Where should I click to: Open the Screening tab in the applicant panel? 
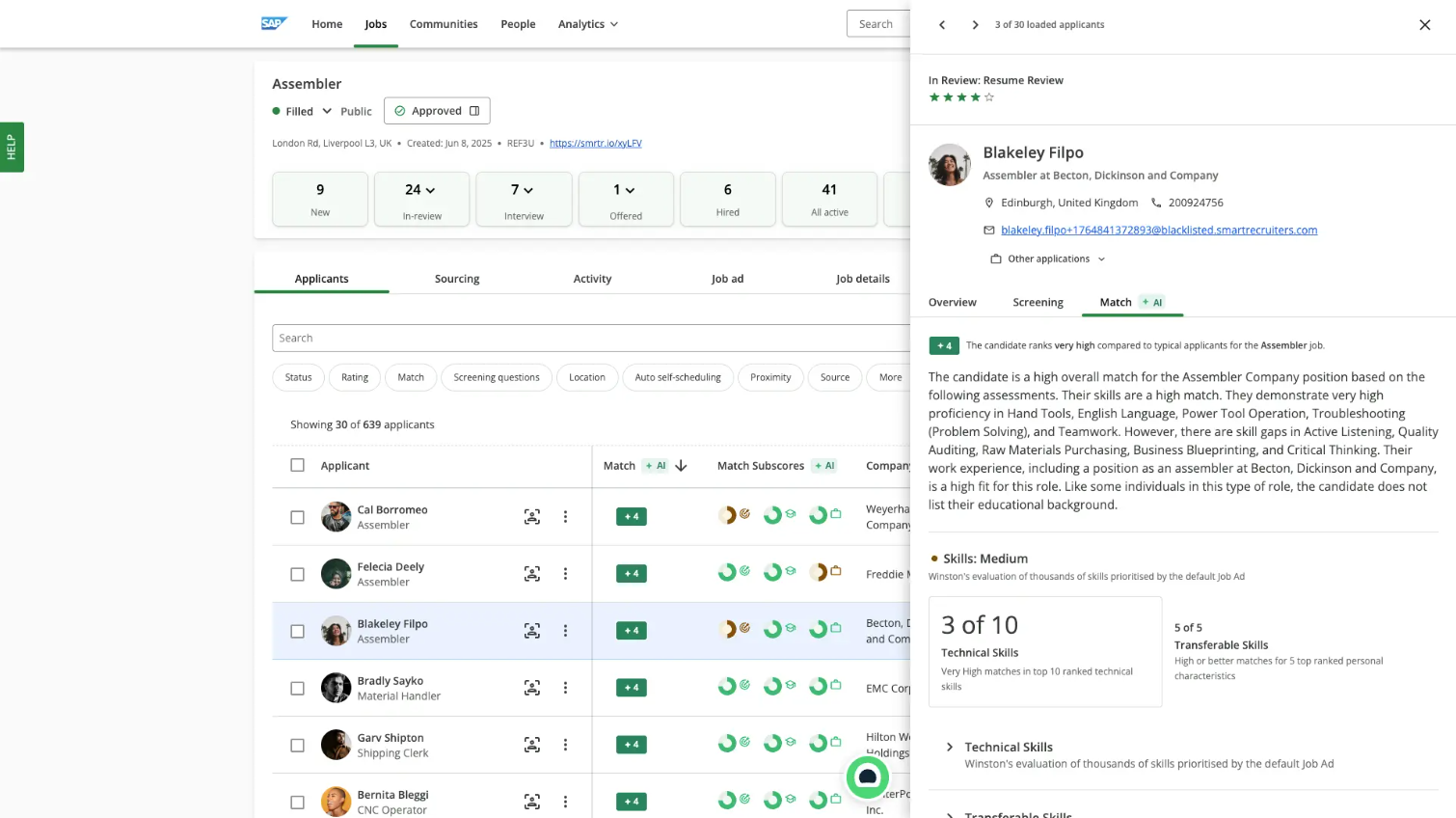point(1038,302)
